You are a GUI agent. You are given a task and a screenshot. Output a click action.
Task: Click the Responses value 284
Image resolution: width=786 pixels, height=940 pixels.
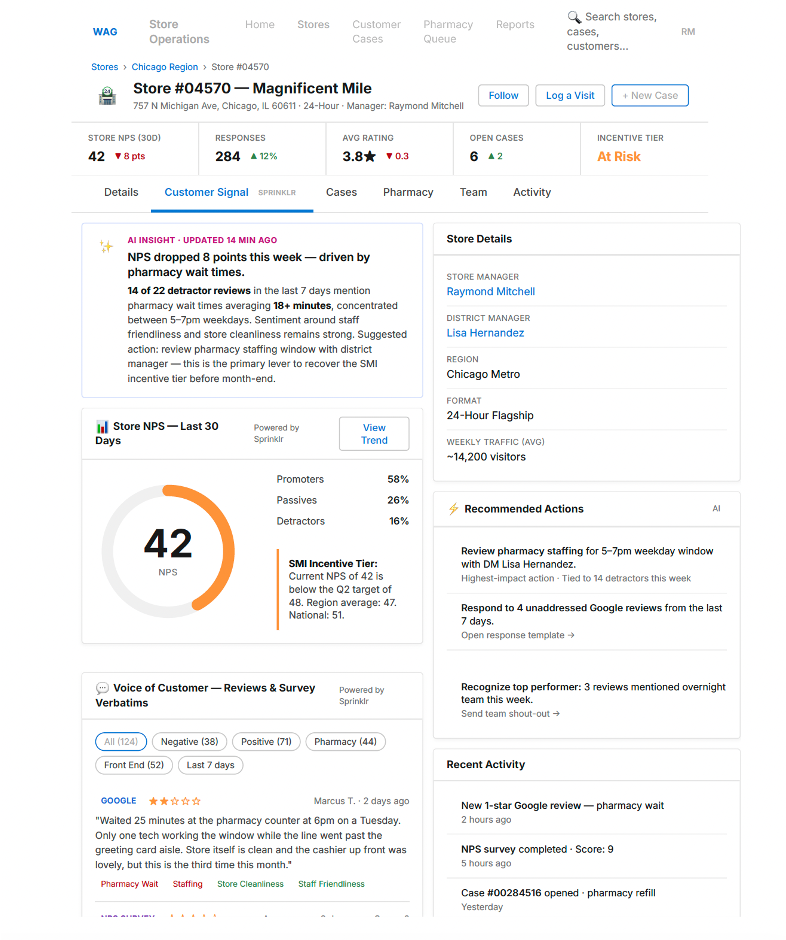[228, 157]
